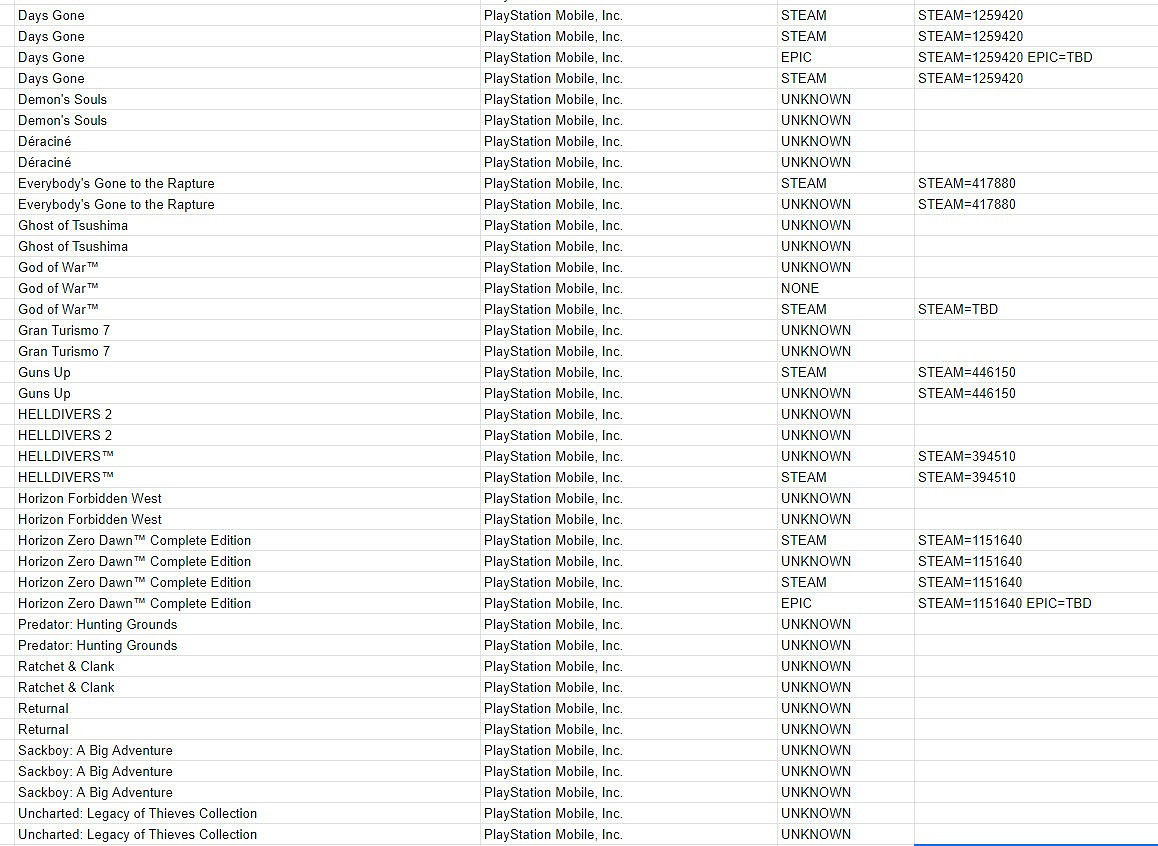Click the last Sackboy: A Big Adventure title
This screenshot has height=846, width=1158.
95,792
